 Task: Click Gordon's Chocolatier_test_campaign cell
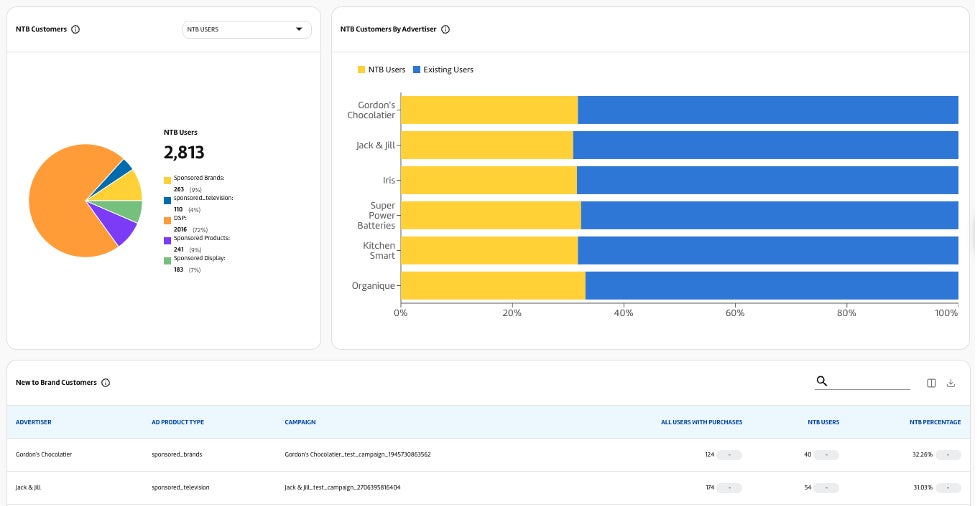tap(357, 455)
